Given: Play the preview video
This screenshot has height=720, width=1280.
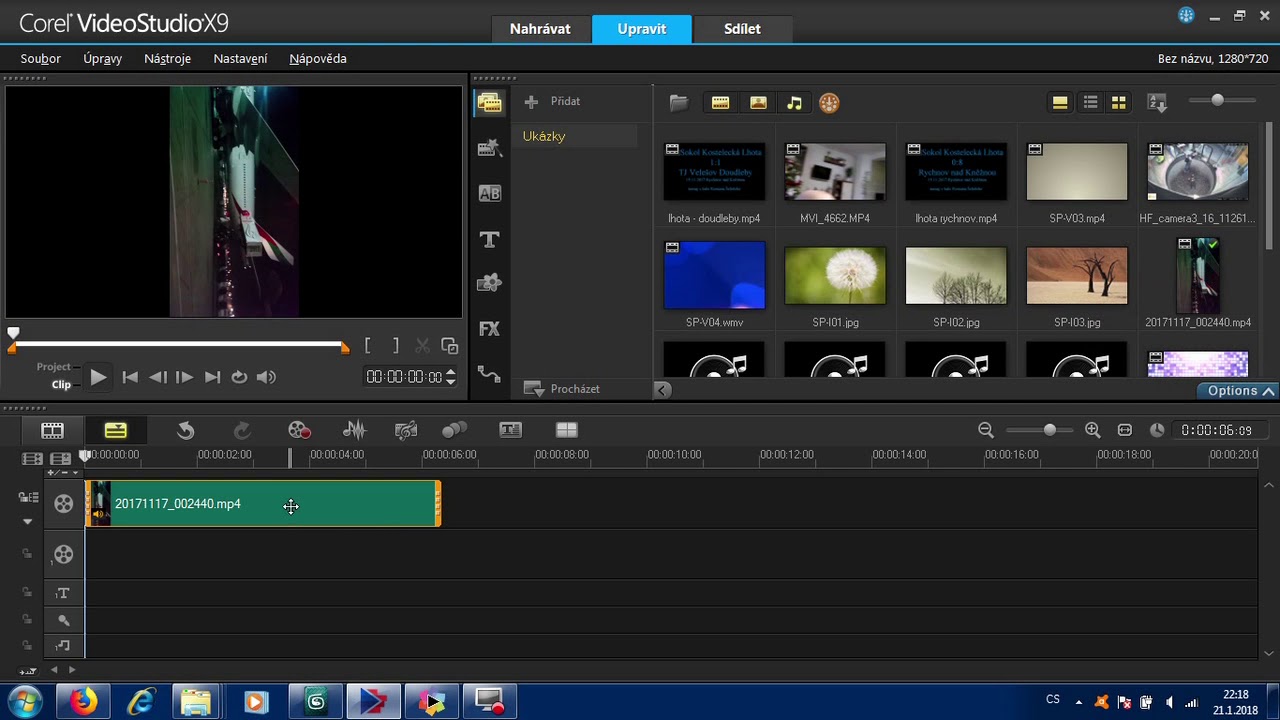Looking at the screenshot, I should [98, 377].
